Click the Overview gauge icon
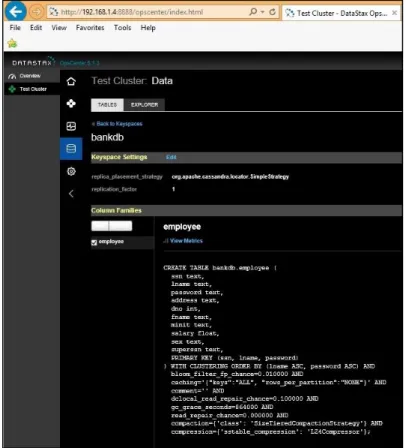The image size is (406, 448). [x=12, y=76]
